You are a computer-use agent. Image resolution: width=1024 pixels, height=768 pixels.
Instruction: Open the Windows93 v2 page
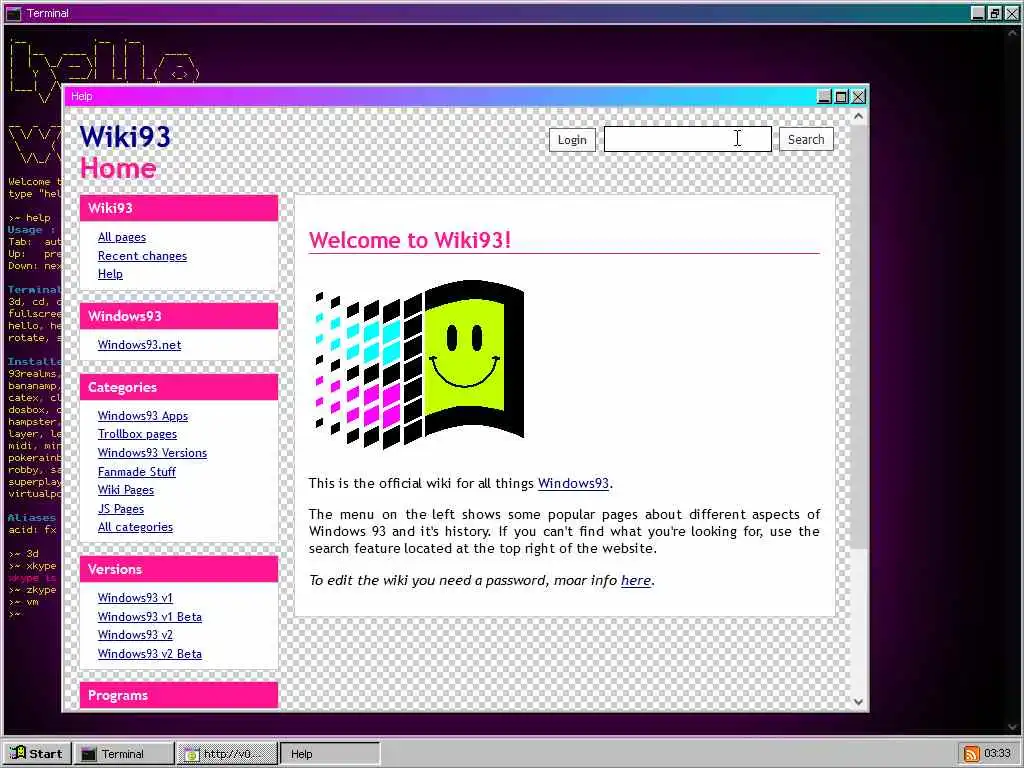pyautogui.click(x=135, y=635)
